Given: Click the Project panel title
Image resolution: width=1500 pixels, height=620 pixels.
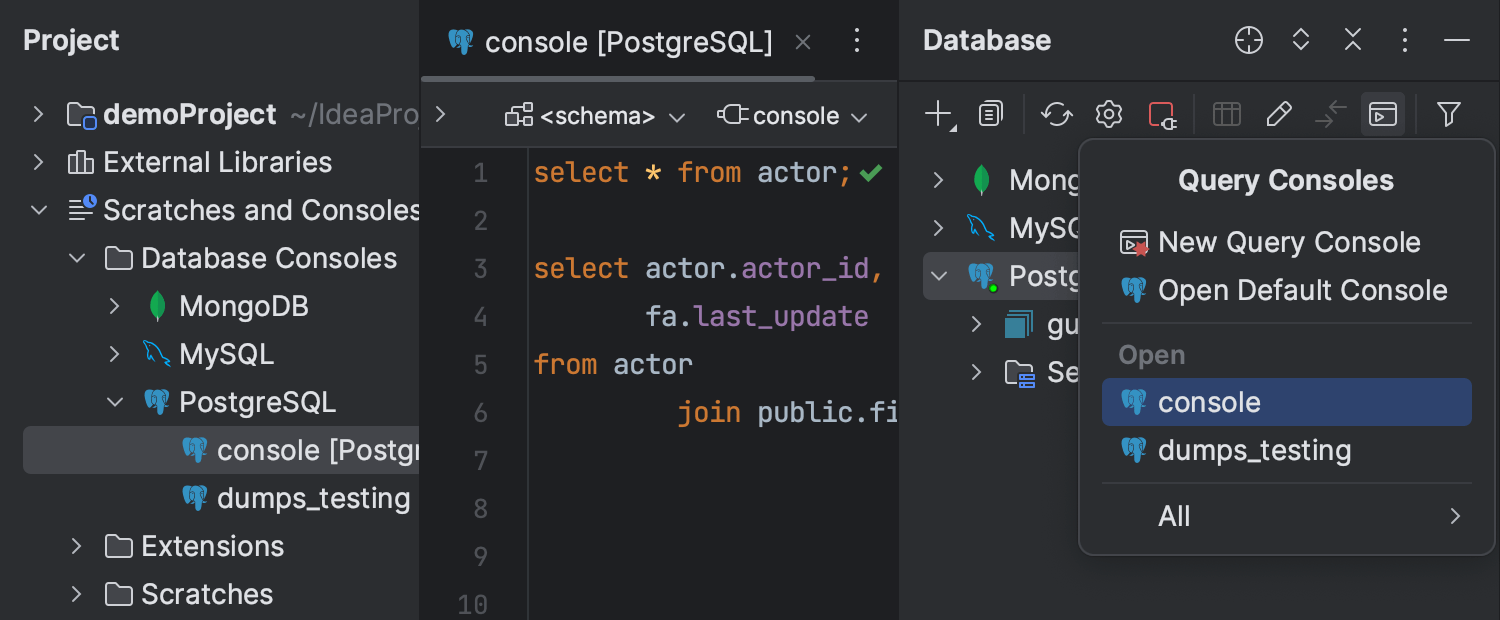Looking at the screenshot, I should 71,40.
